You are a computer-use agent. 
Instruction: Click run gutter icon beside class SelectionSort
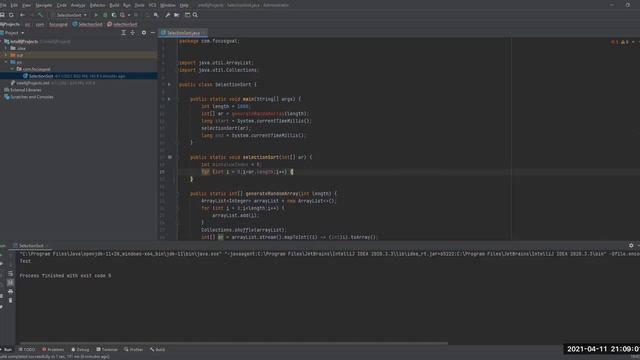click(169, 84)
